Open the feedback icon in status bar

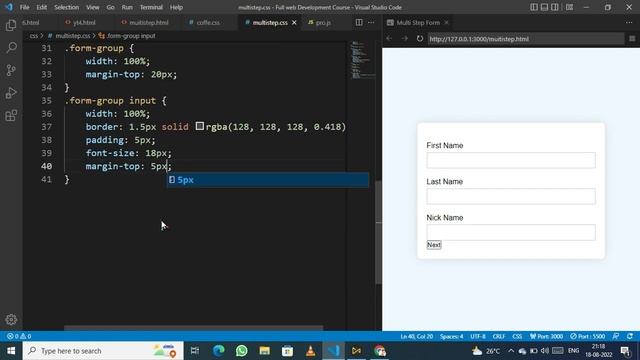pyautogui.click(x=616, y=336)
